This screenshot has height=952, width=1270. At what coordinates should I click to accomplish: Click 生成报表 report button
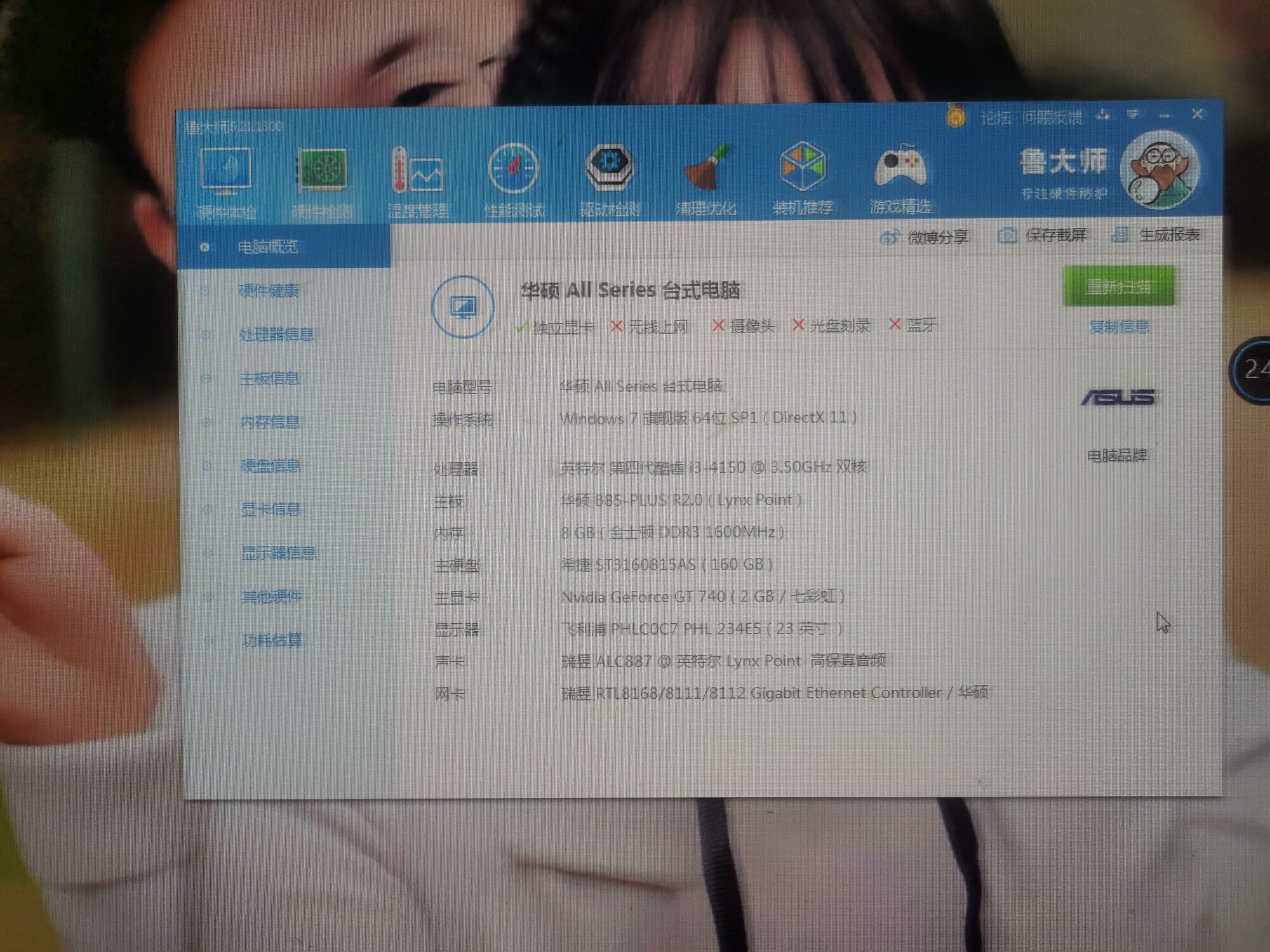(x=1156, y=235)
